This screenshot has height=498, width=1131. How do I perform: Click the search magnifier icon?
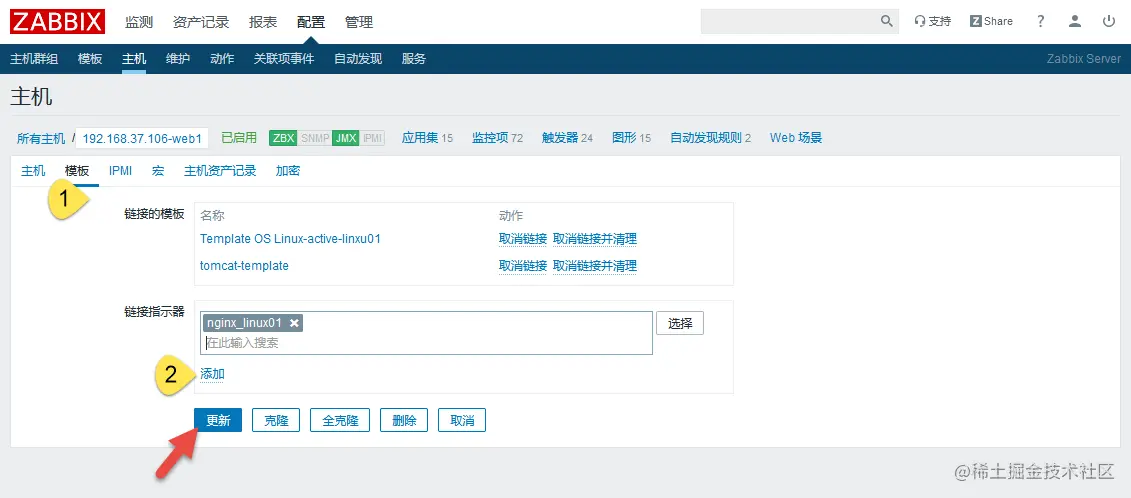pyautogui.click(x=887, y=22)
